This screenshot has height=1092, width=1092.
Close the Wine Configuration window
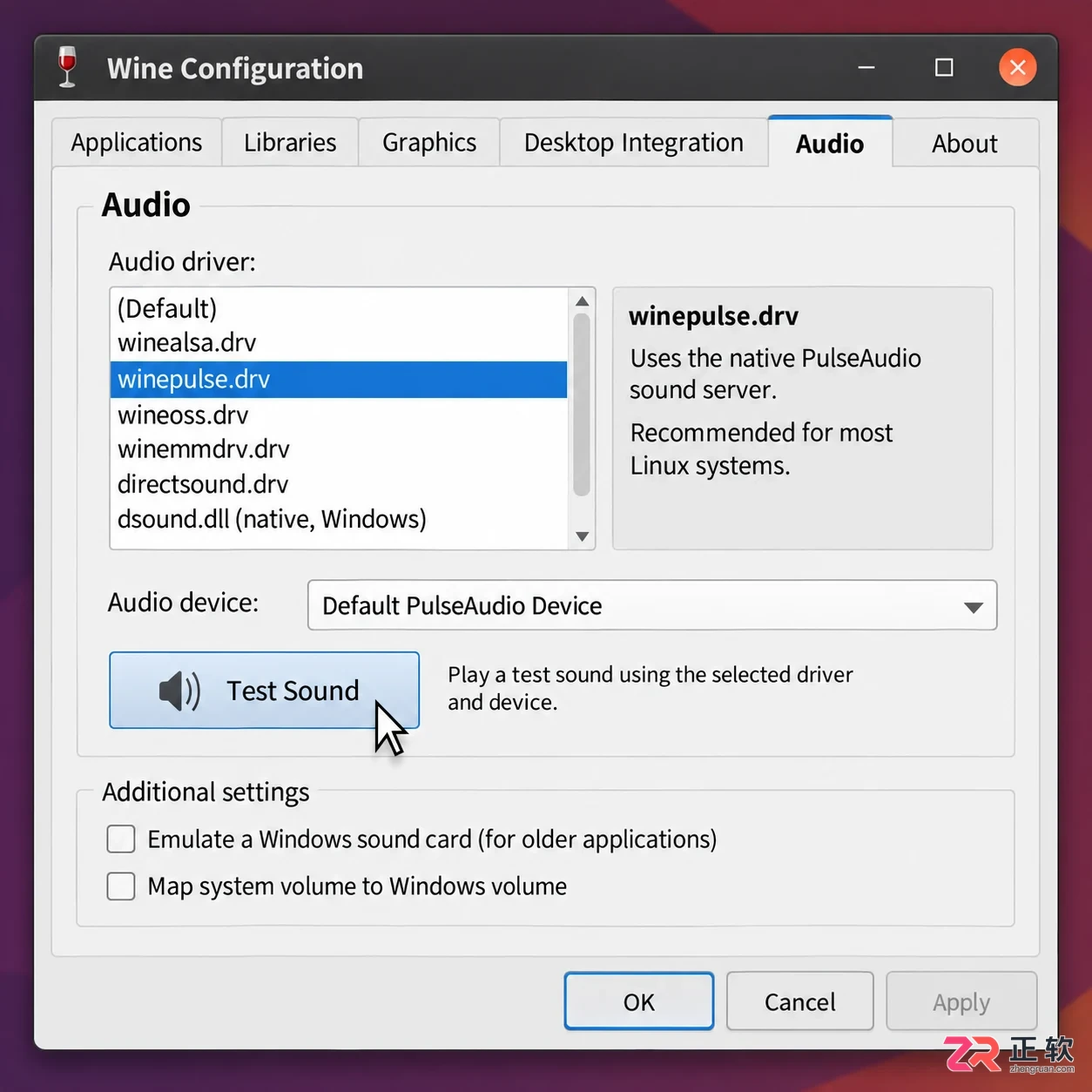[1017, 67]
